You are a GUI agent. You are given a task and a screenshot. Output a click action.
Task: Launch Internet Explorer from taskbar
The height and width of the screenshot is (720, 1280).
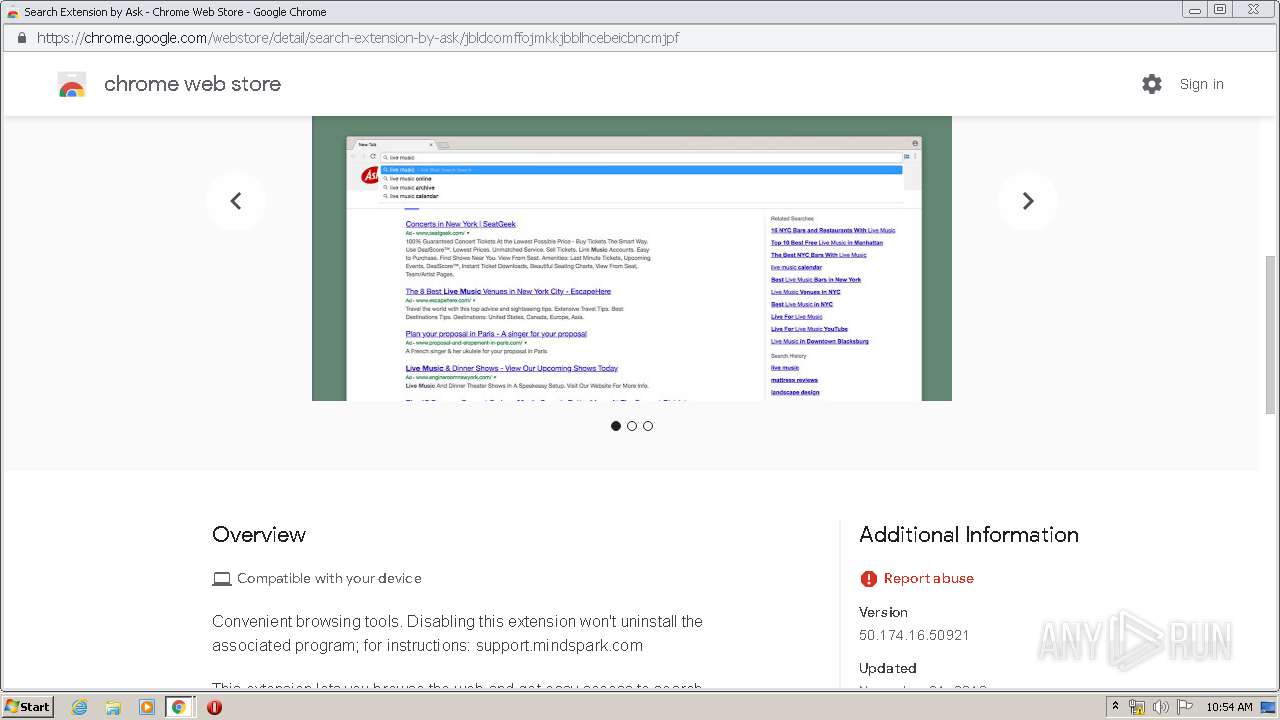coord(79,707)
